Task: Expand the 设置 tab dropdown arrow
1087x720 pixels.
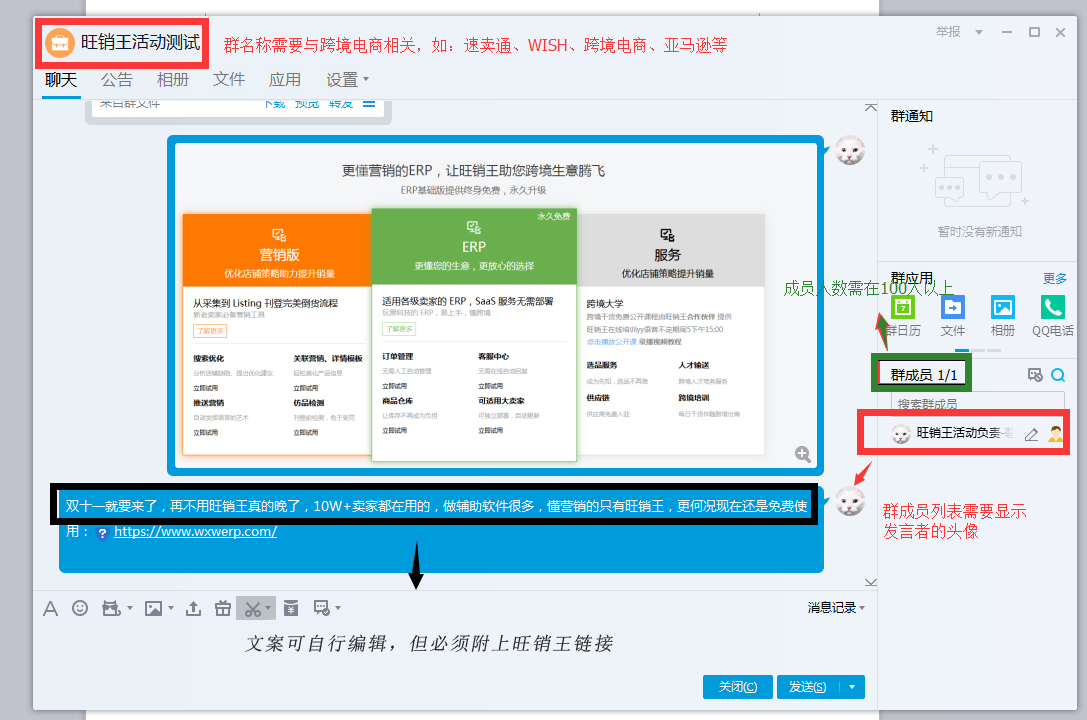Action: pyautogui.click(x=366, y=79)
